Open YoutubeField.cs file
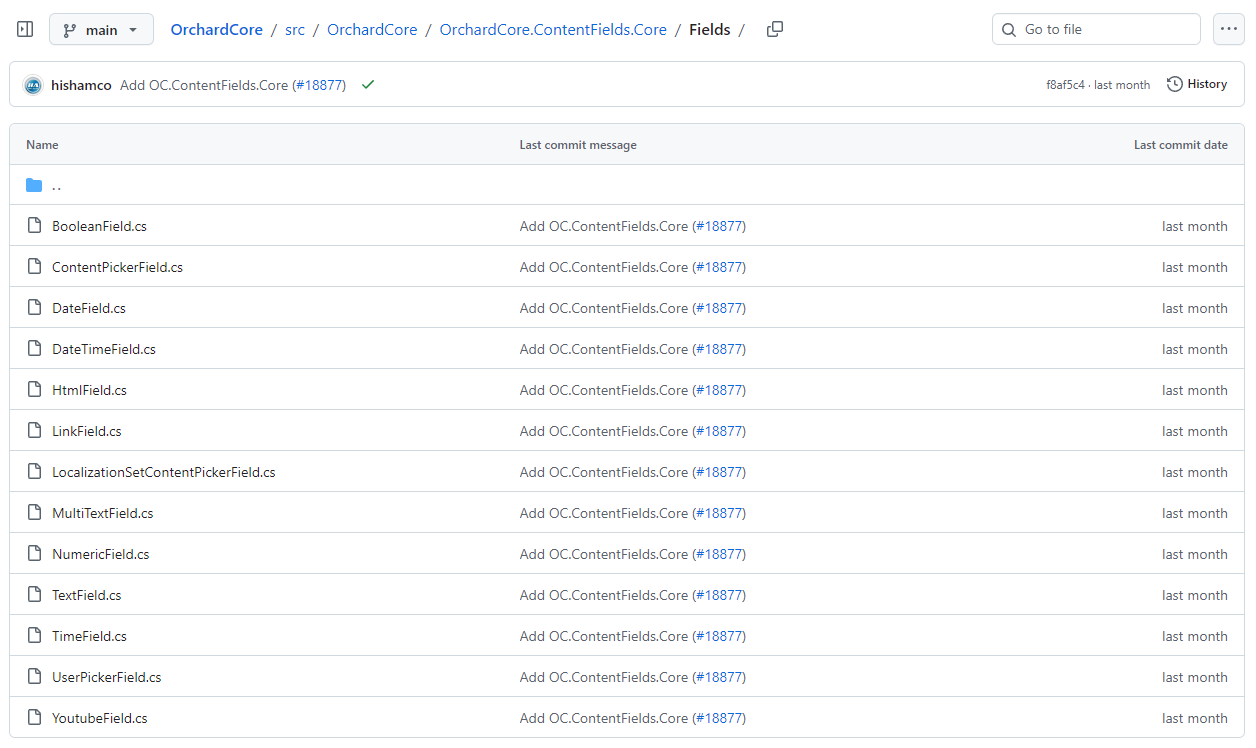1256x748 pixels. (100, 718)
